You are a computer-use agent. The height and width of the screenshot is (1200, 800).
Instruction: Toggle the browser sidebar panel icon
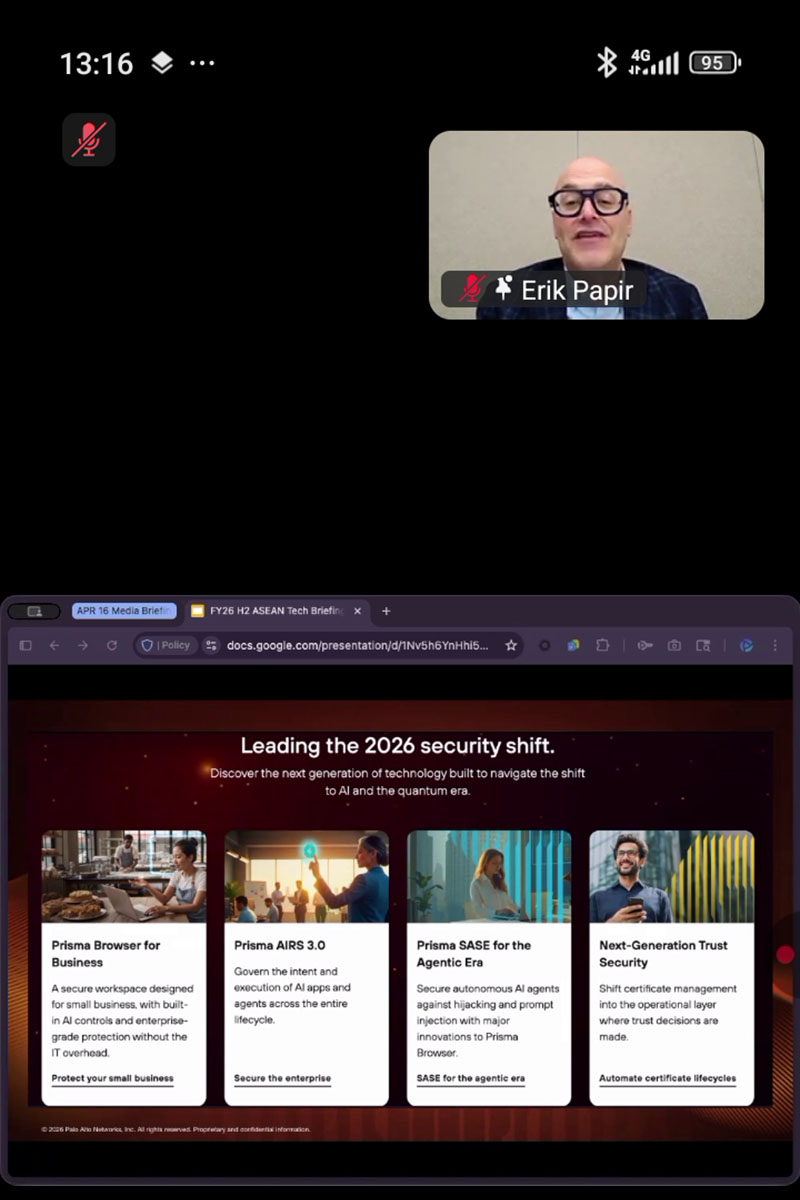click(26, 646)
